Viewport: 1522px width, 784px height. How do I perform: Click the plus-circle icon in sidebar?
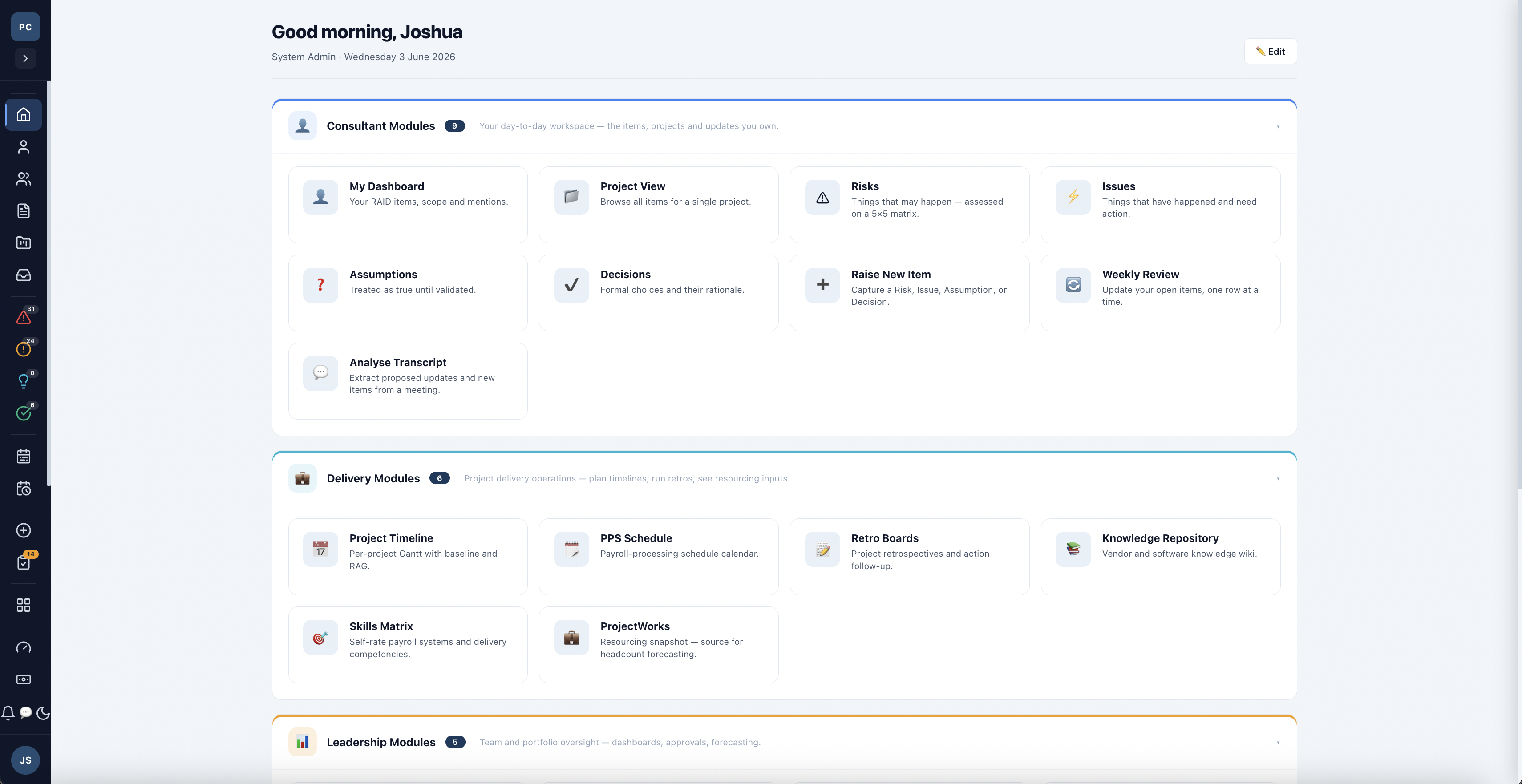coord(24,530)
